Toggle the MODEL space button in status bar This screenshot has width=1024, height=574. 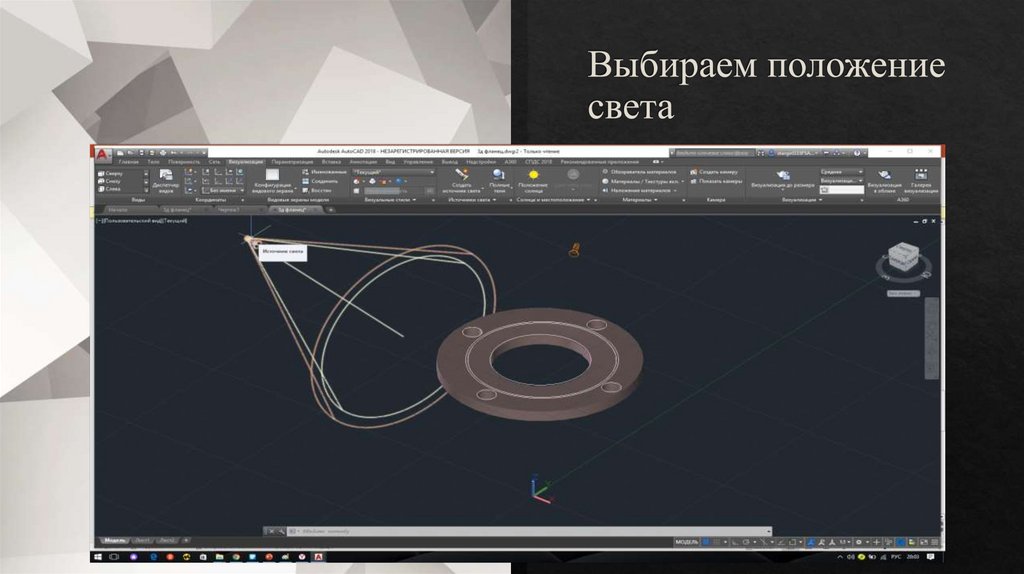pyautogui.click(x=687, y=541)
